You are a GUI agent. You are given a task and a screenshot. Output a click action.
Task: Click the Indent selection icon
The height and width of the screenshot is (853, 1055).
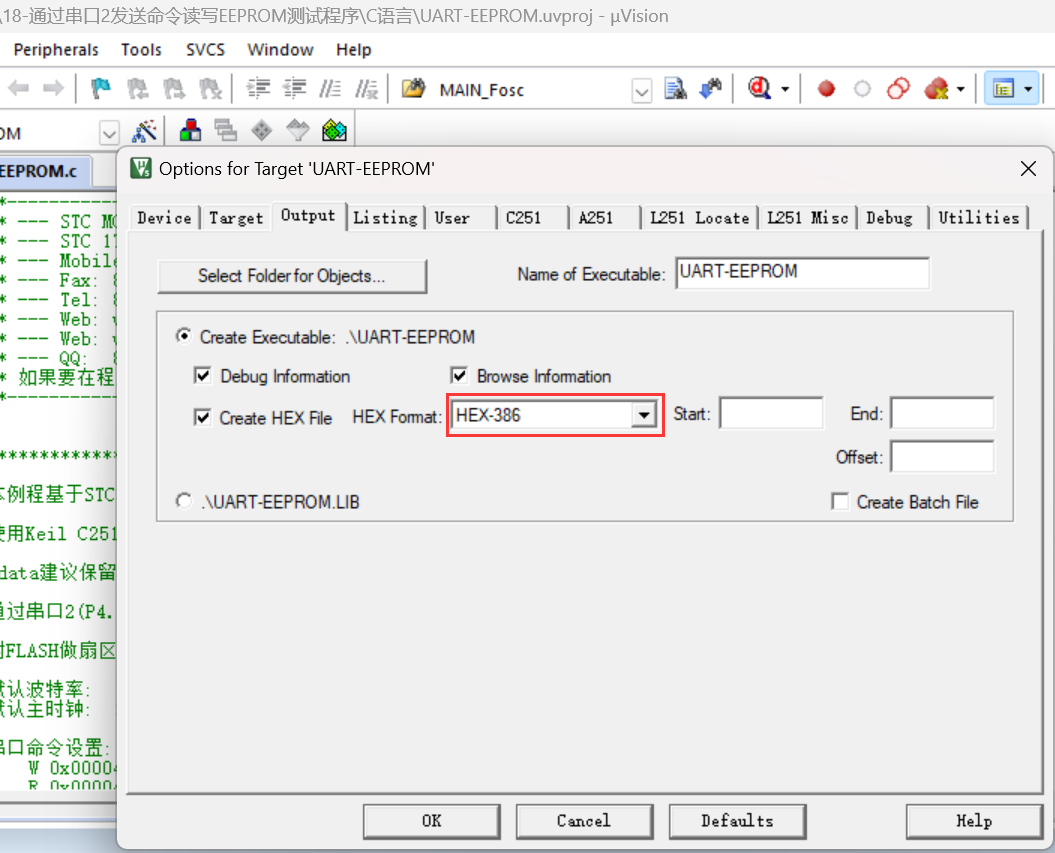[258, 88]
